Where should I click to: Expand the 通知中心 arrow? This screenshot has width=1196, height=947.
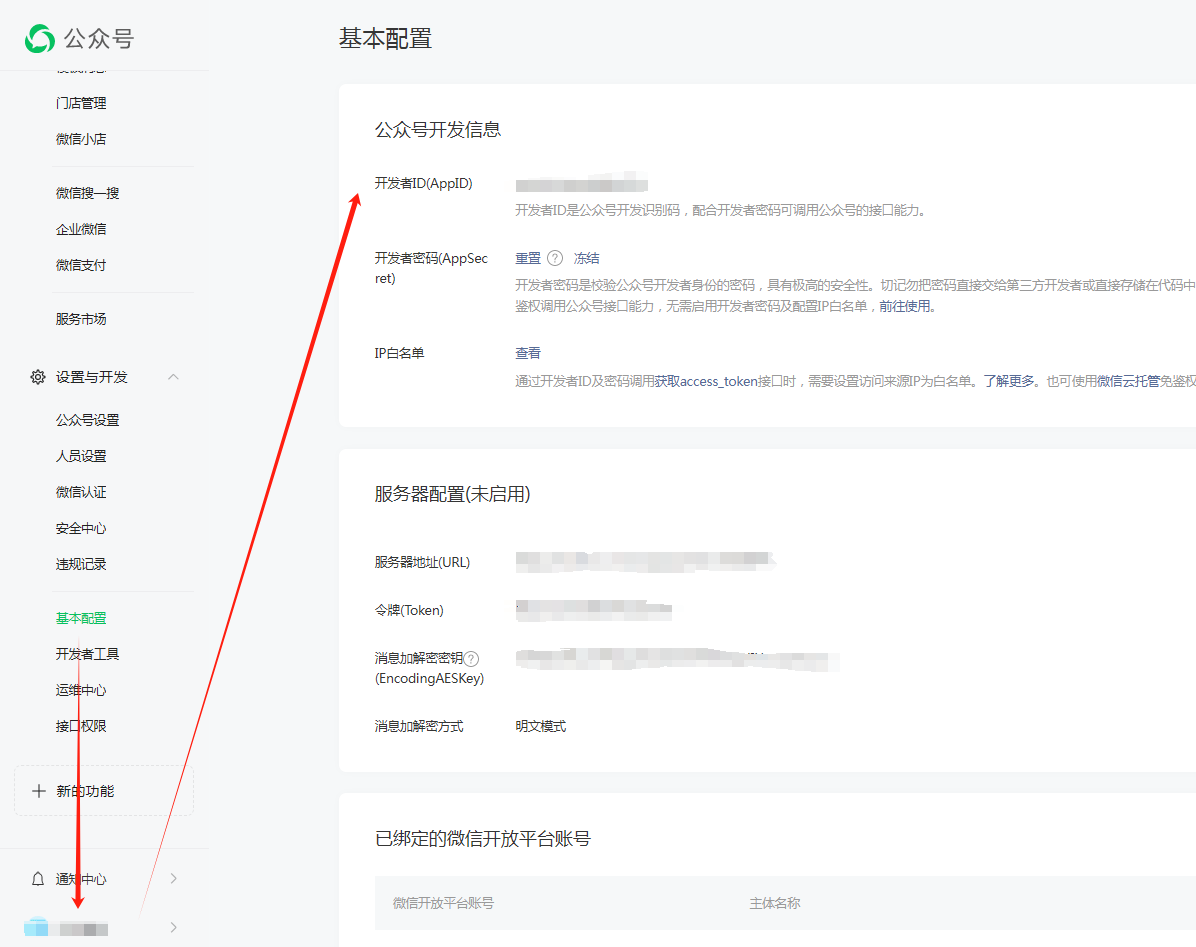pyautogui.click(x=174, y=878)
